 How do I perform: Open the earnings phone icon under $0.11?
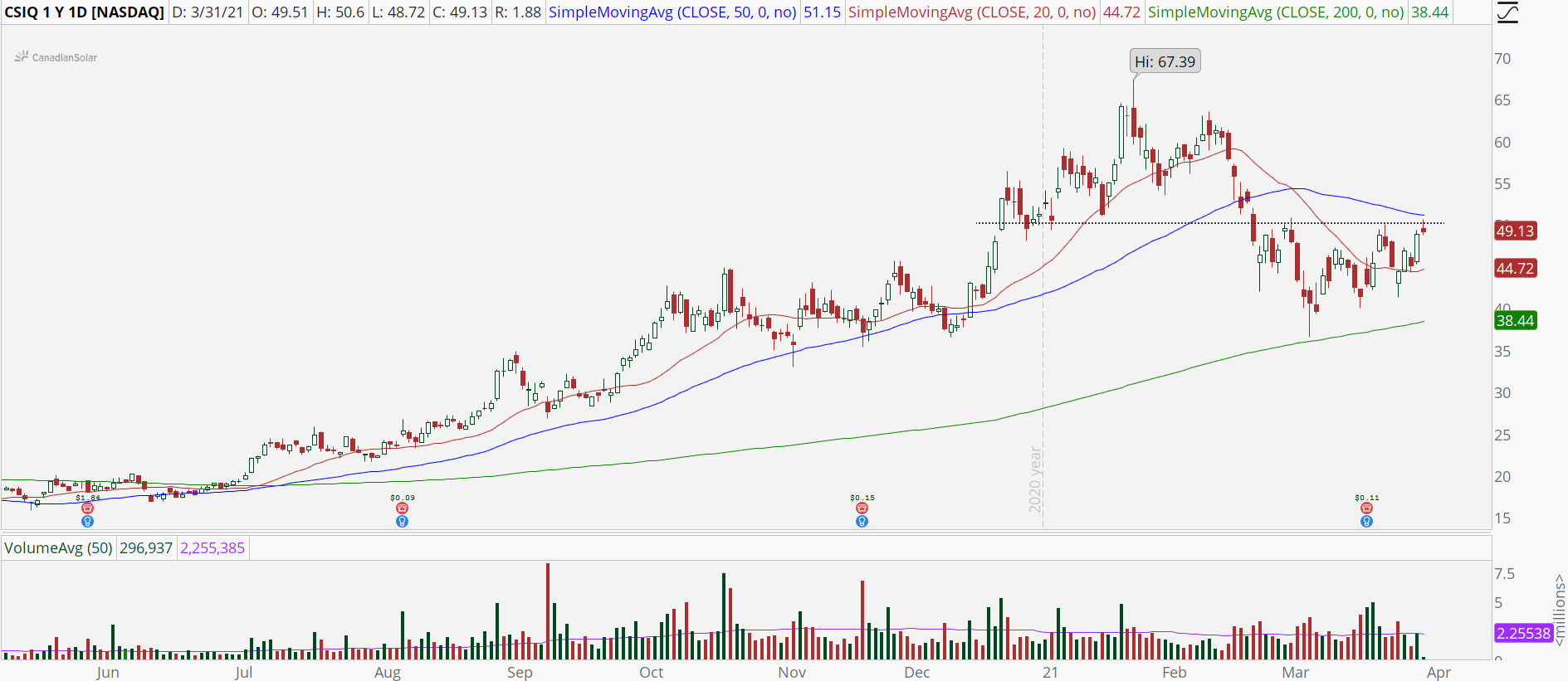[x=1366, y=508]
